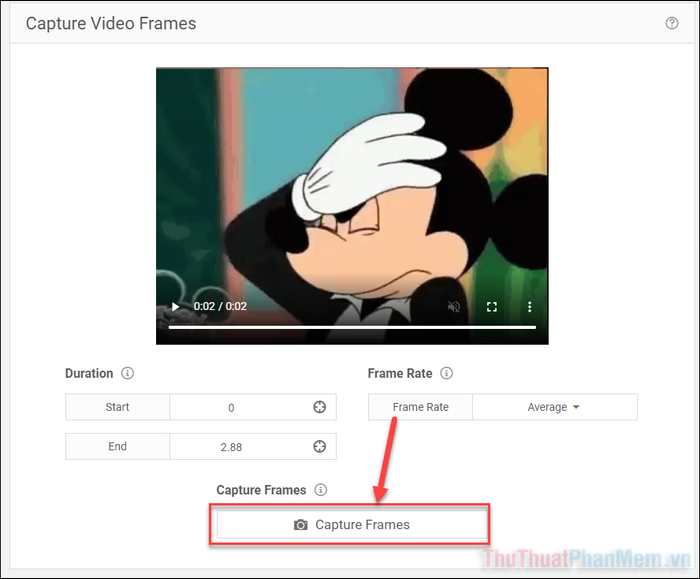This screenshot has height=579, width=700.
Task: Open the Frame Rate Average dropdown
Action: (x=554, y=407)
